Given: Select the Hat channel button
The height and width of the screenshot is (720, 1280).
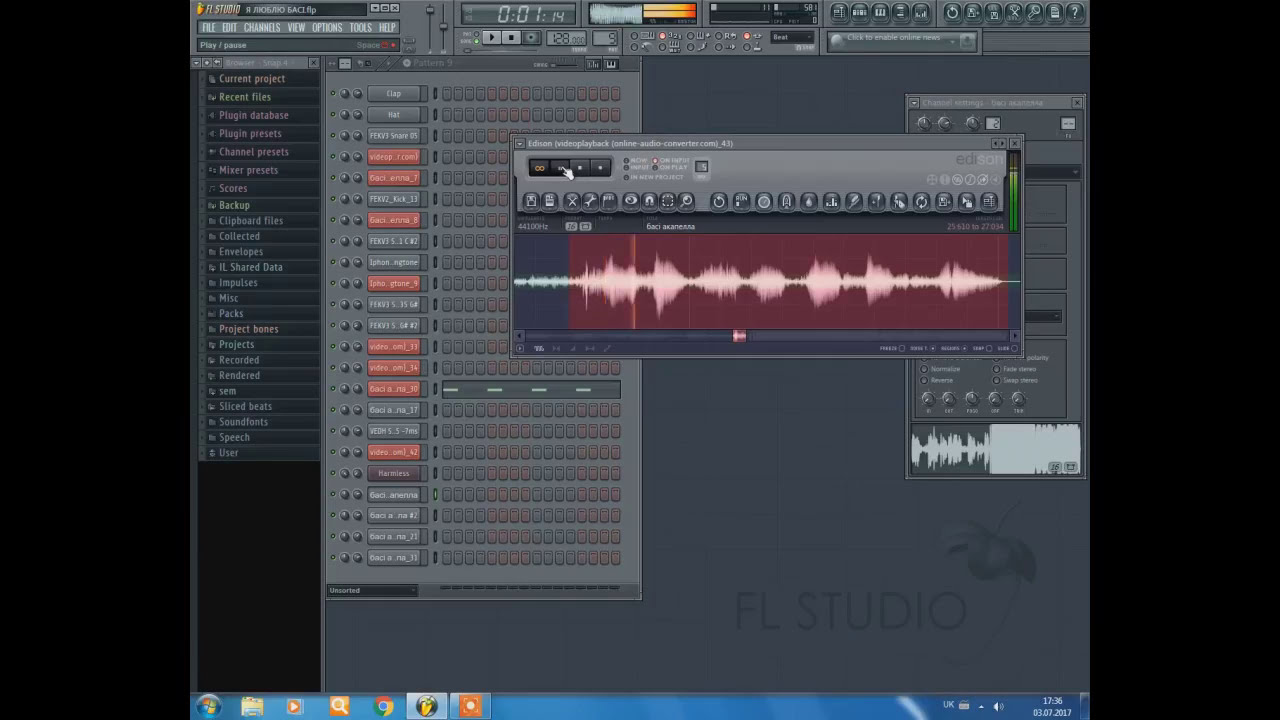Looking at the screenshot, I should (393, 115).
